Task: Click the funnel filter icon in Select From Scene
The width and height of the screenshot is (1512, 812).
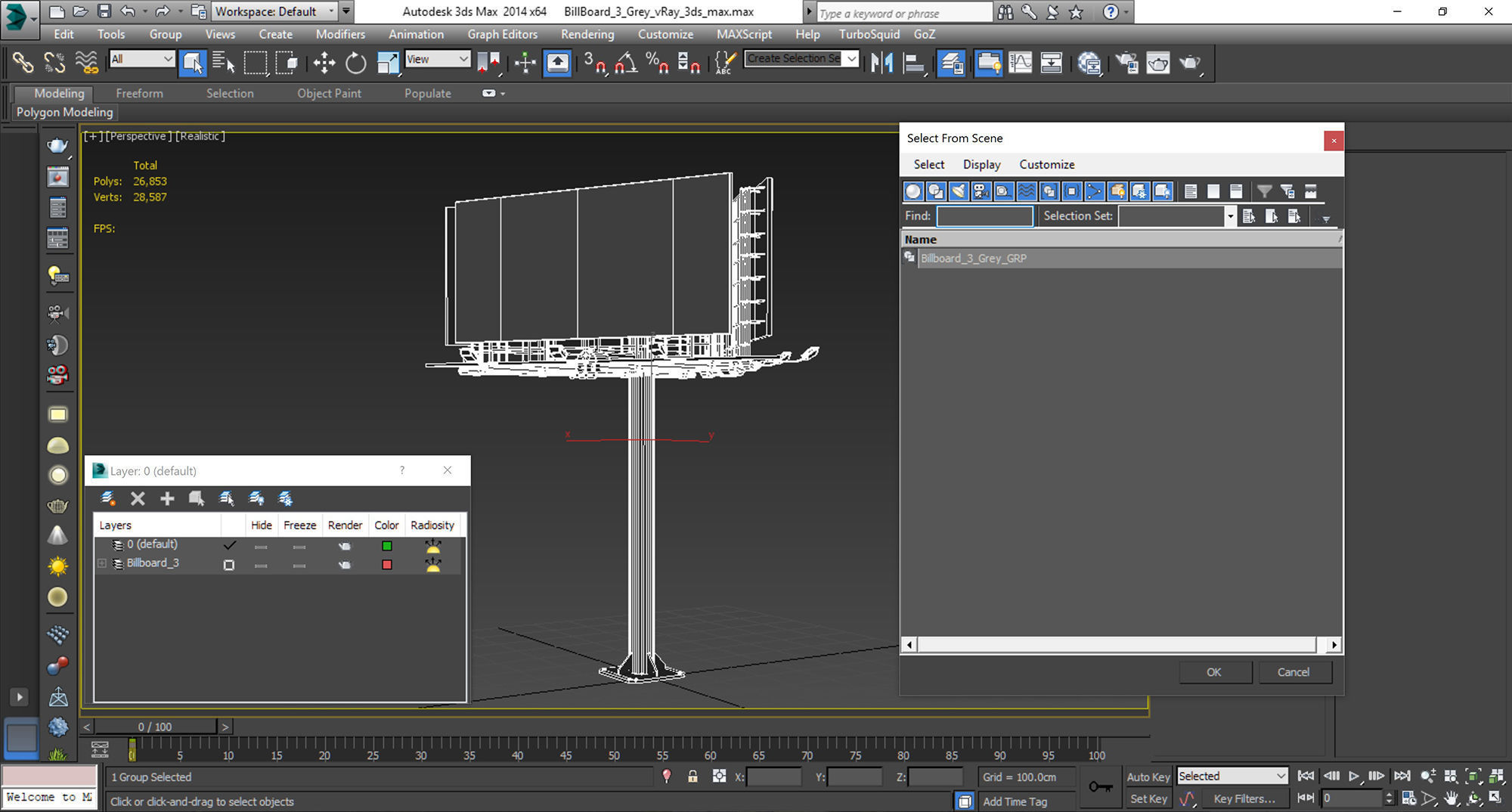Action: pos(1264,191)
